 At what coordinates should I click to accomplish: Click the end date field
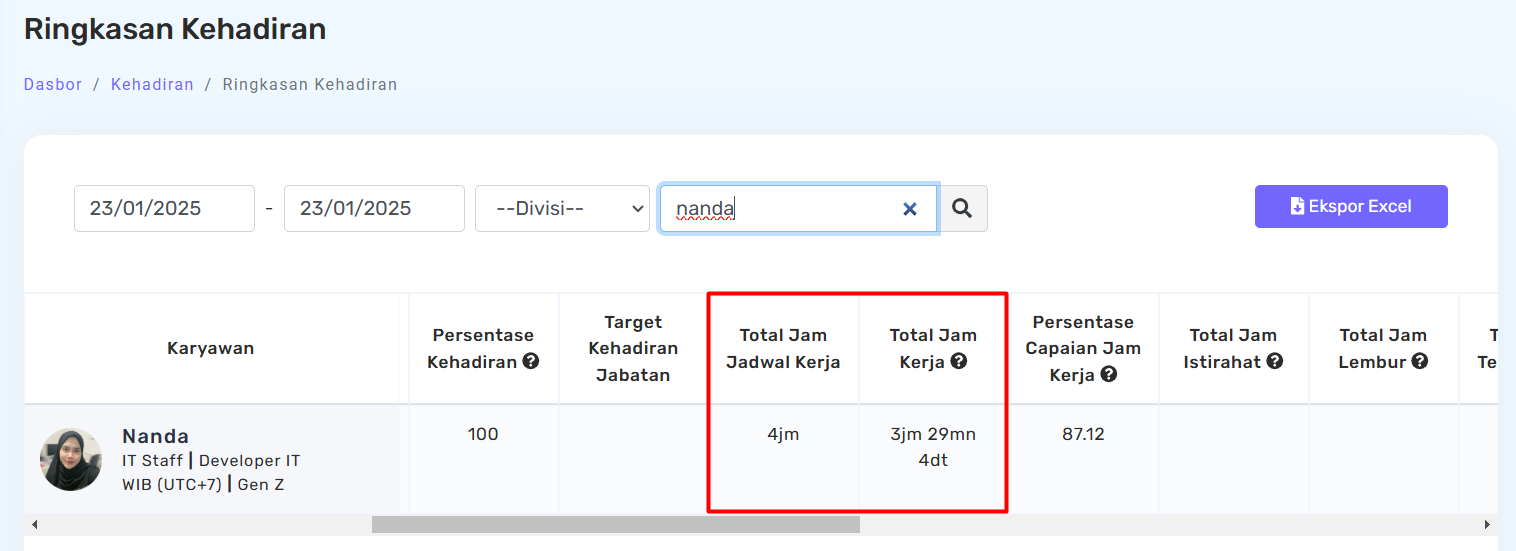point(374,208)
